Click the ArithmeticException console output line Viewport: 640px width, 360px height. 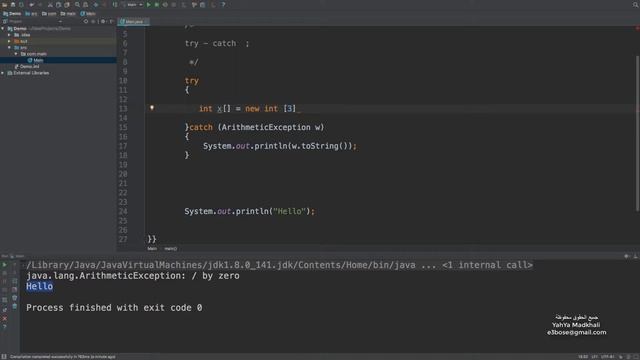133,276
